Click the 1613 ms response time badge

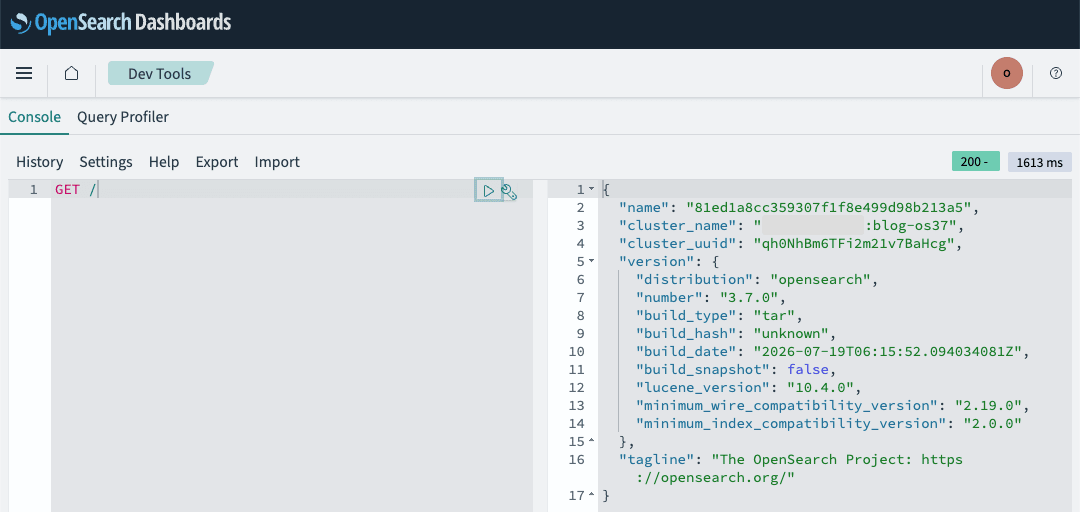(1040, 162)
